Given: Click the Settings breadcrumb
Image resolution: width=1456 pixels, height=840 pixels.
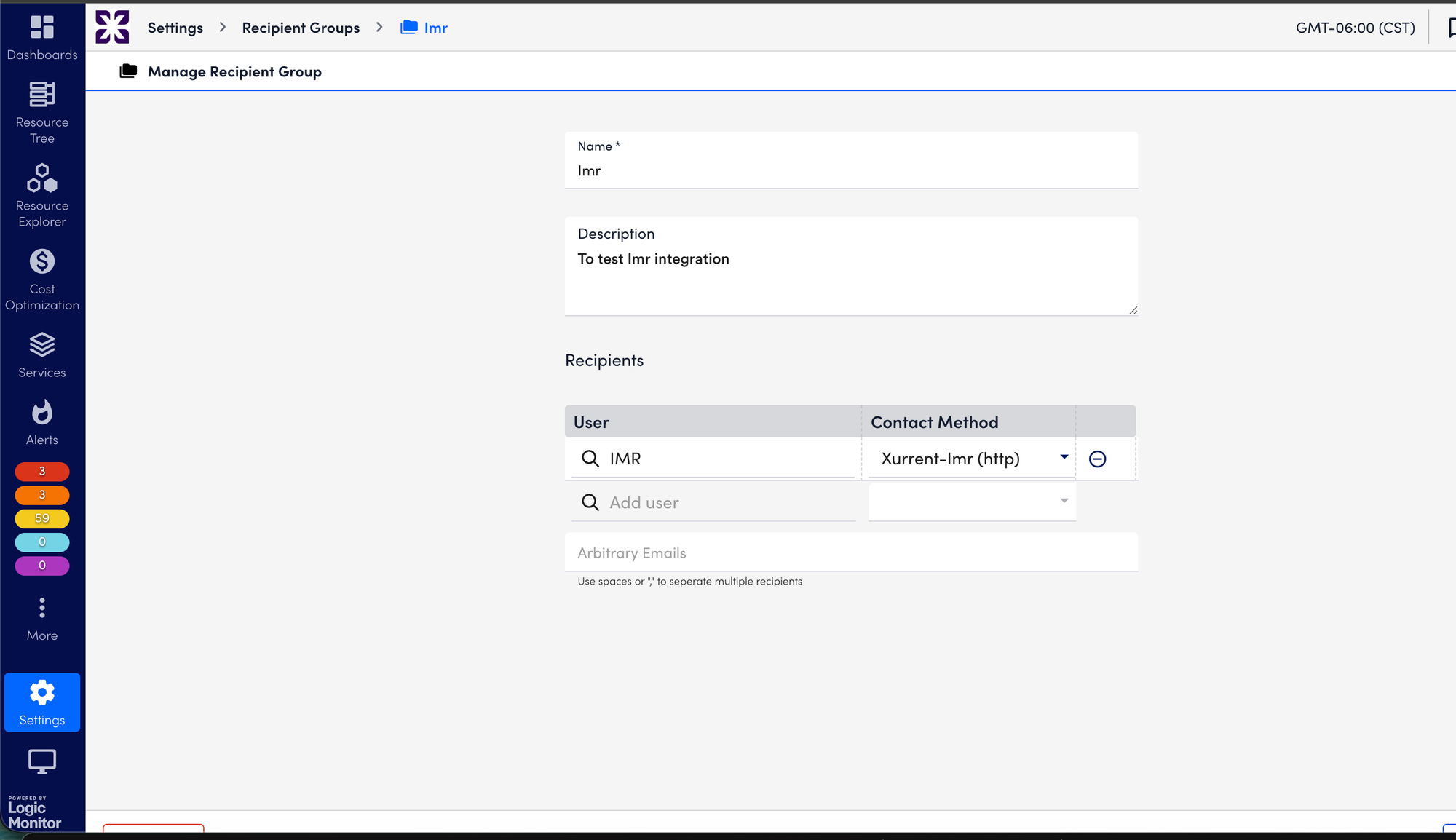Looking at the screenshot, I should [x=175, y=28].
